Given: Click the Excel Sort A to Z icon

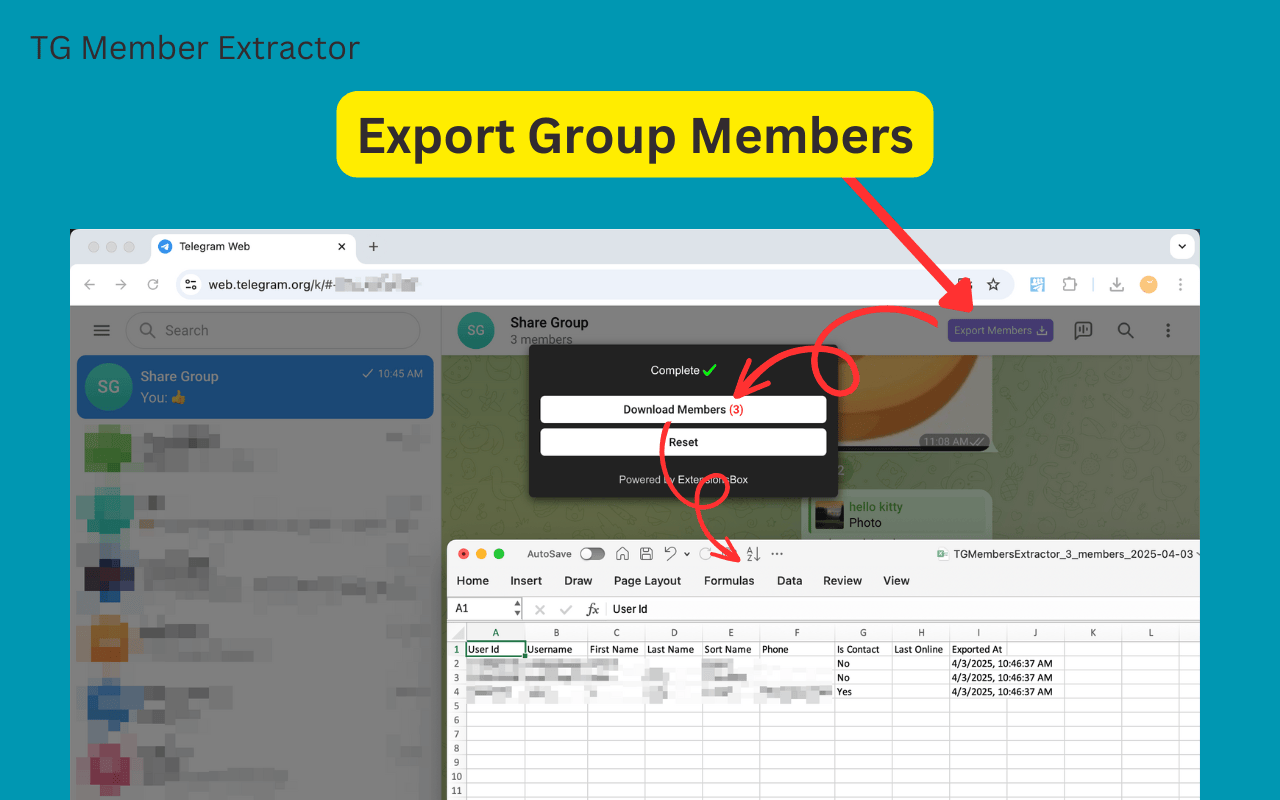Looking at the screenshot, I should [x=754, y=554].
